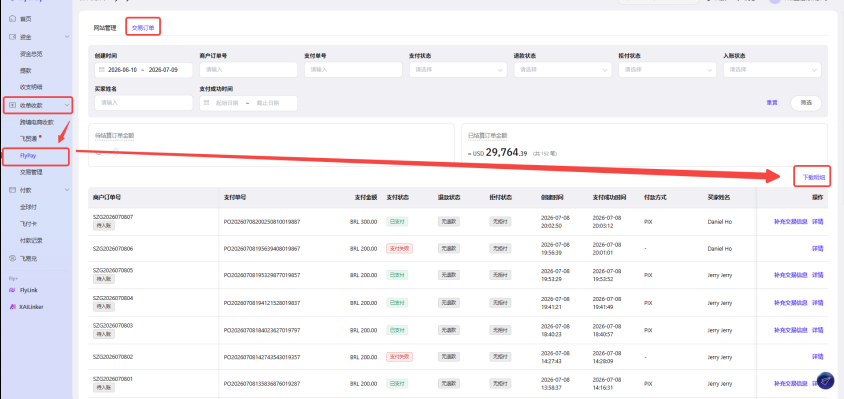This screenshot has height=399, width=844.
Task: Open 跨境电商收款 in the sidebar
Action: [37, 122]
